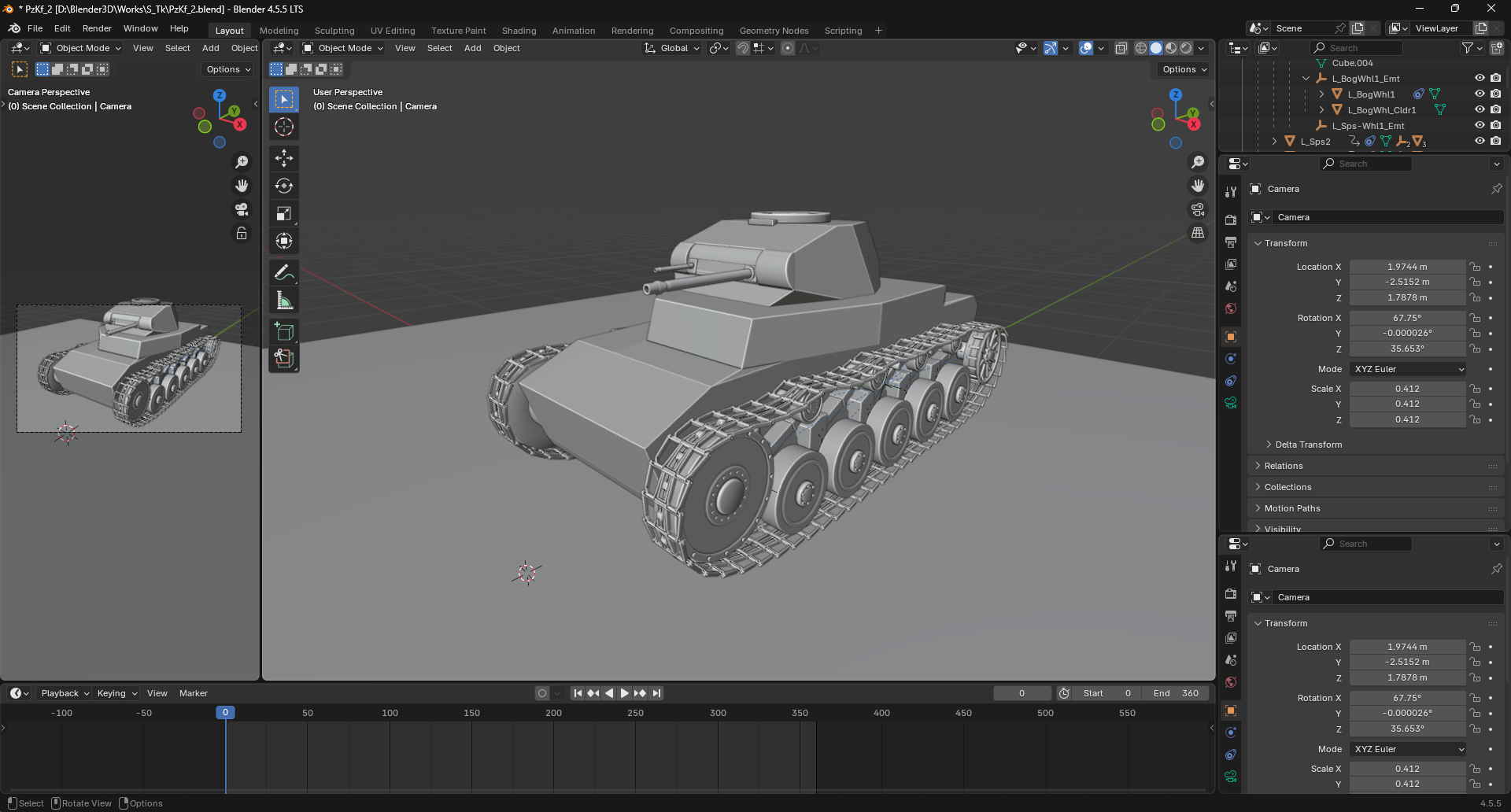Click the Location X value in upper panel

[x=1407, y=267]
